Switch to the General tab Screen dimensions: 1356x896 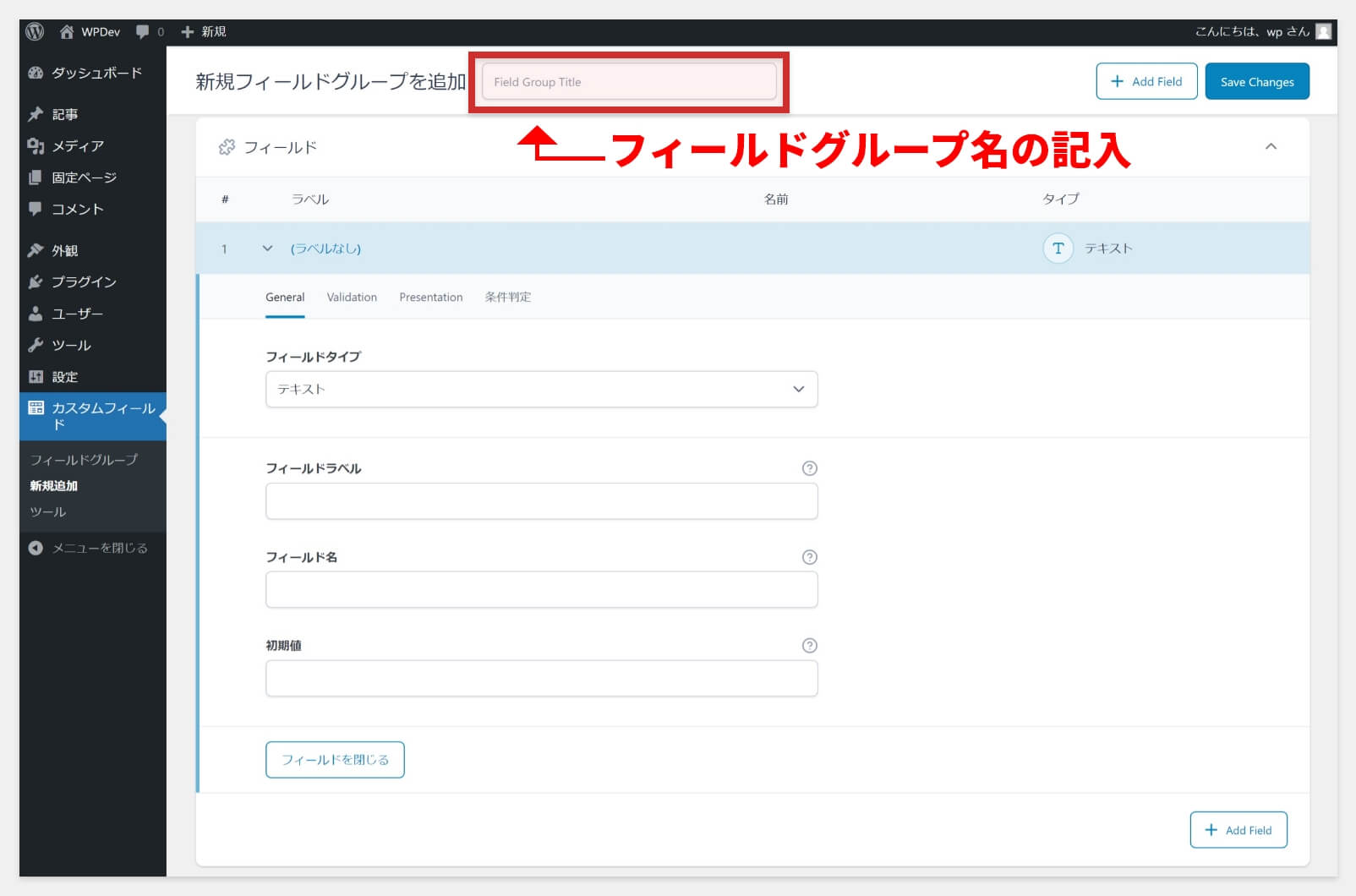285,298
